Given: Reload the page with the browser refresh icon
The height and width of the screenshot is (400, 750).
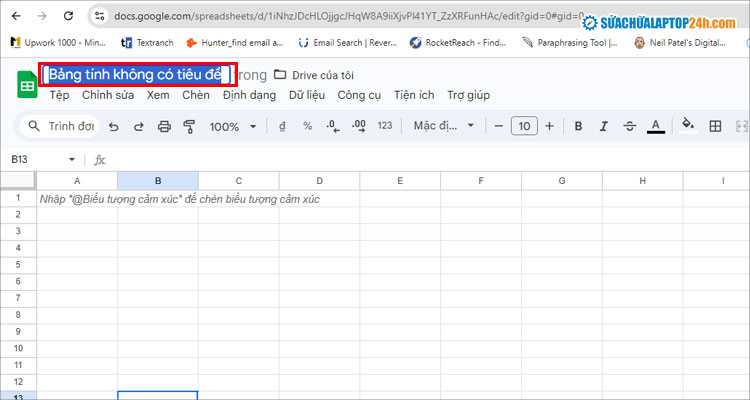Looking at the screenshot, I should [x=66, y=16].
